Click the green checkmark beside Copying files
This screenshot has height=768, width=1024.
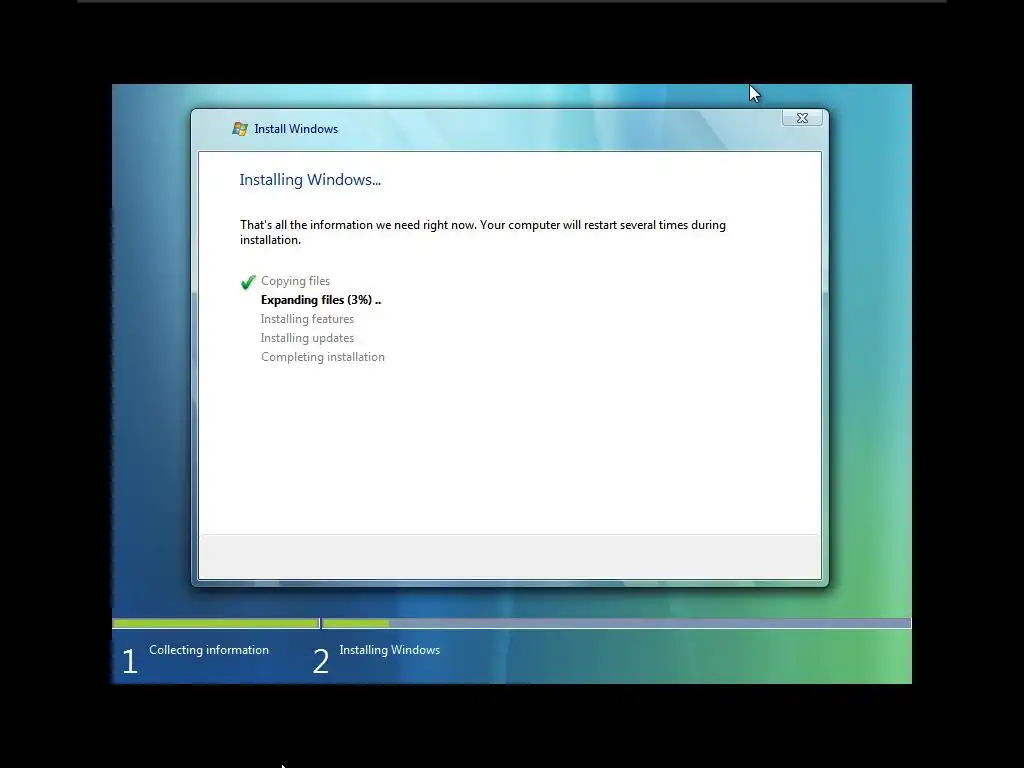[248, 282]
